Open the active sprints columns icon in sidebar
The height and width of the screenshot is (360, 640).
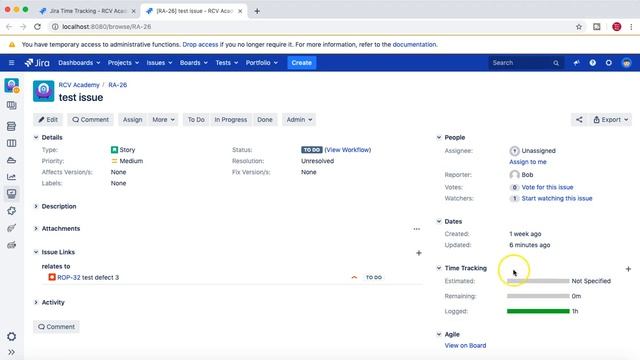(11, 143)
